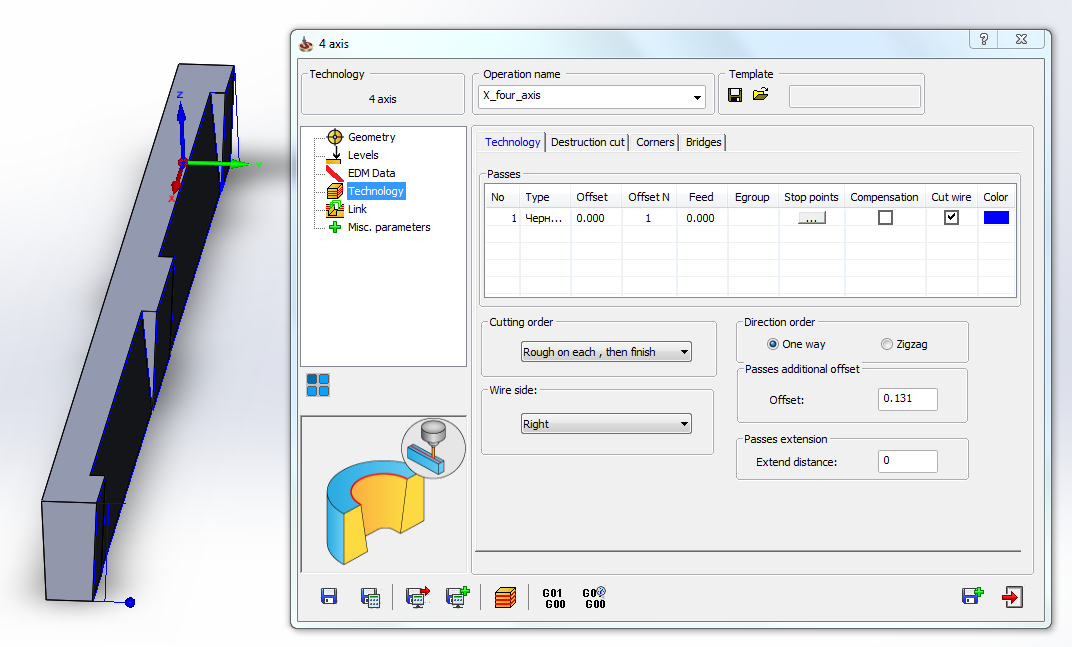This screenshot has height=647, width=1072.
Task: Click the Misc. parameters green plus icon
Action: coord(335,227)
